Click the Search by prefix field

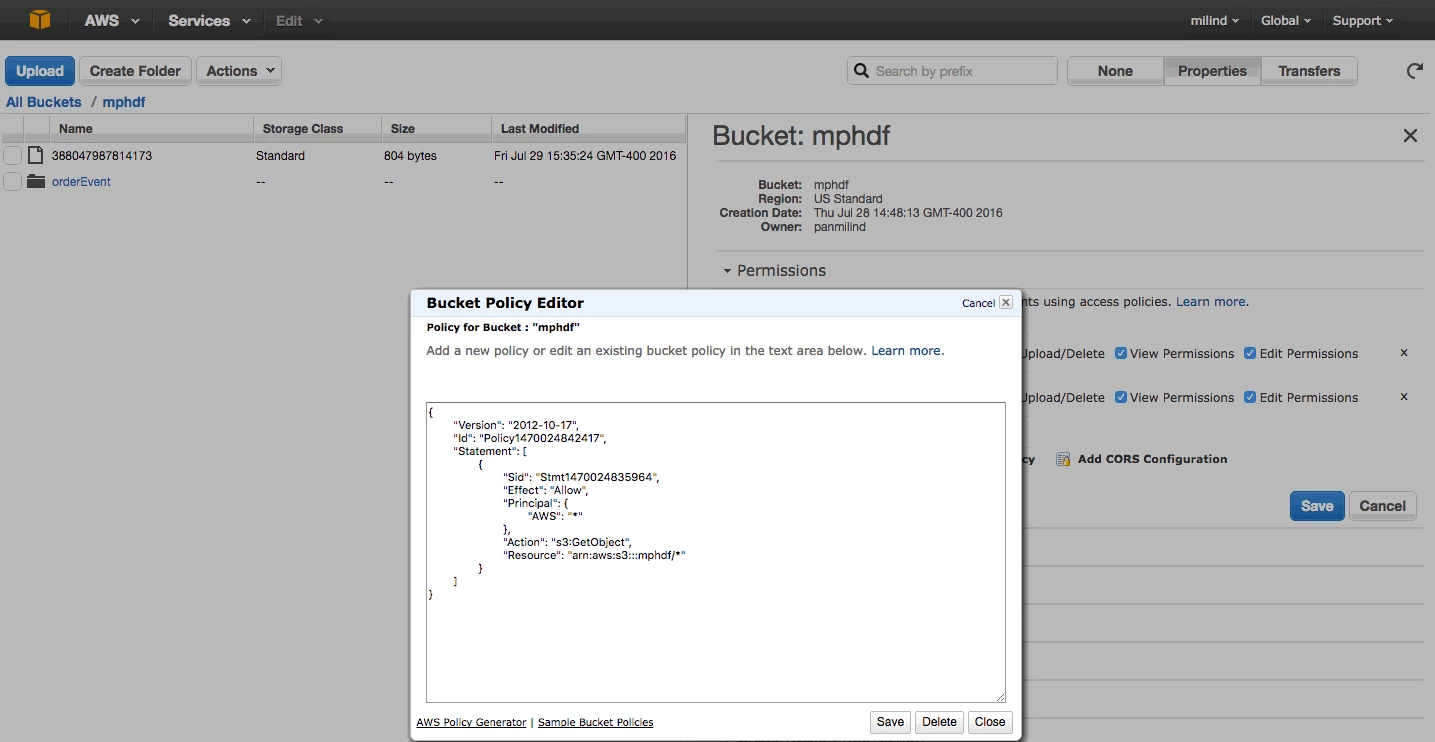tap(952, 71)
